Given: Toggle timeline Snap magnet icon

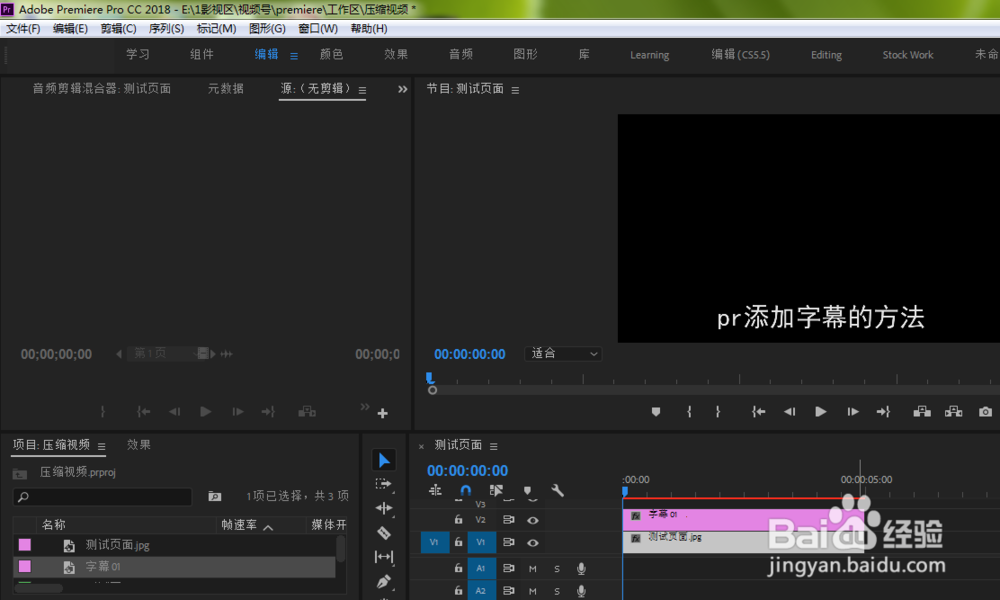Looking at the screenshot, I should pyautogui.click(x=466, y=490).
